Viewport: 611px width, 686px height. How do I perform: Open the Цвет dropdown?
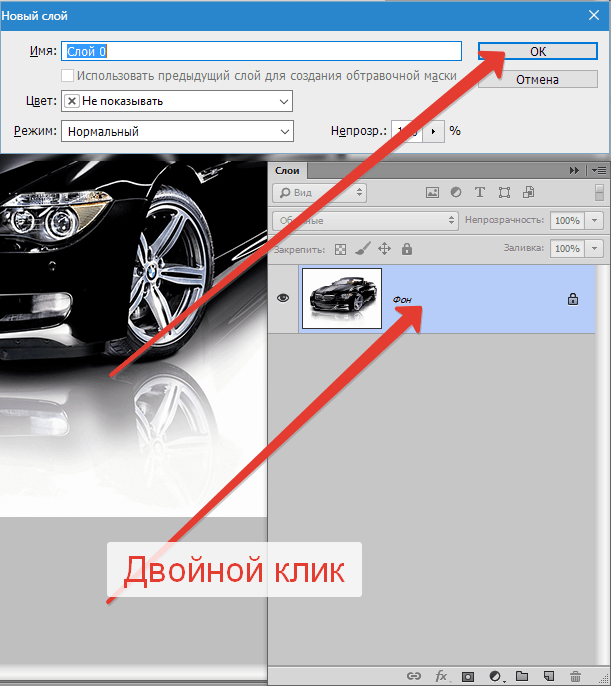176,101
